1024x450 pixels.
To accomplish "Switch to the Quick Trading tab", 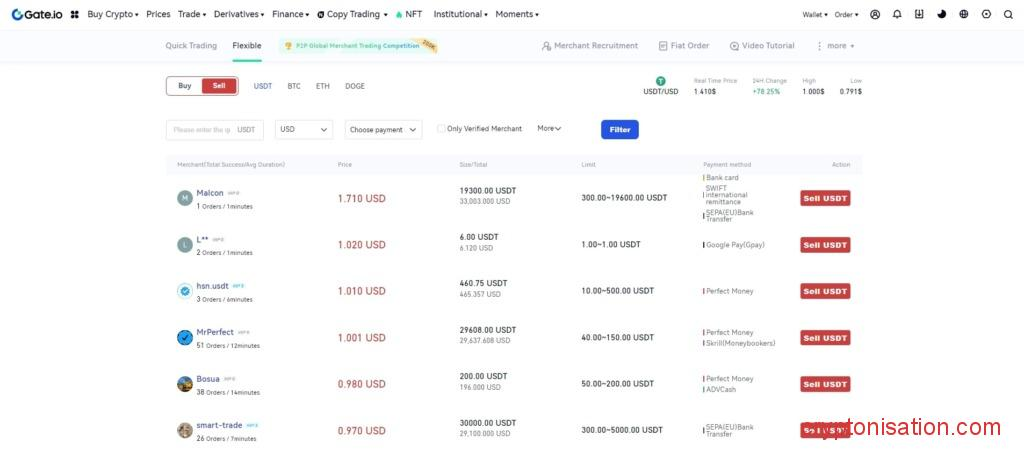I will 191,46.
